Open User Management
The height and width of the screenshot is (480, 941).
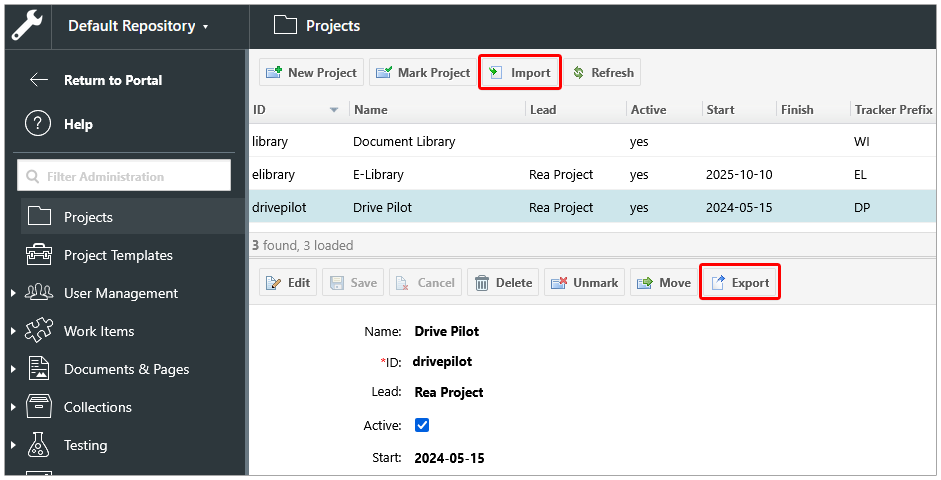[121, 293]
